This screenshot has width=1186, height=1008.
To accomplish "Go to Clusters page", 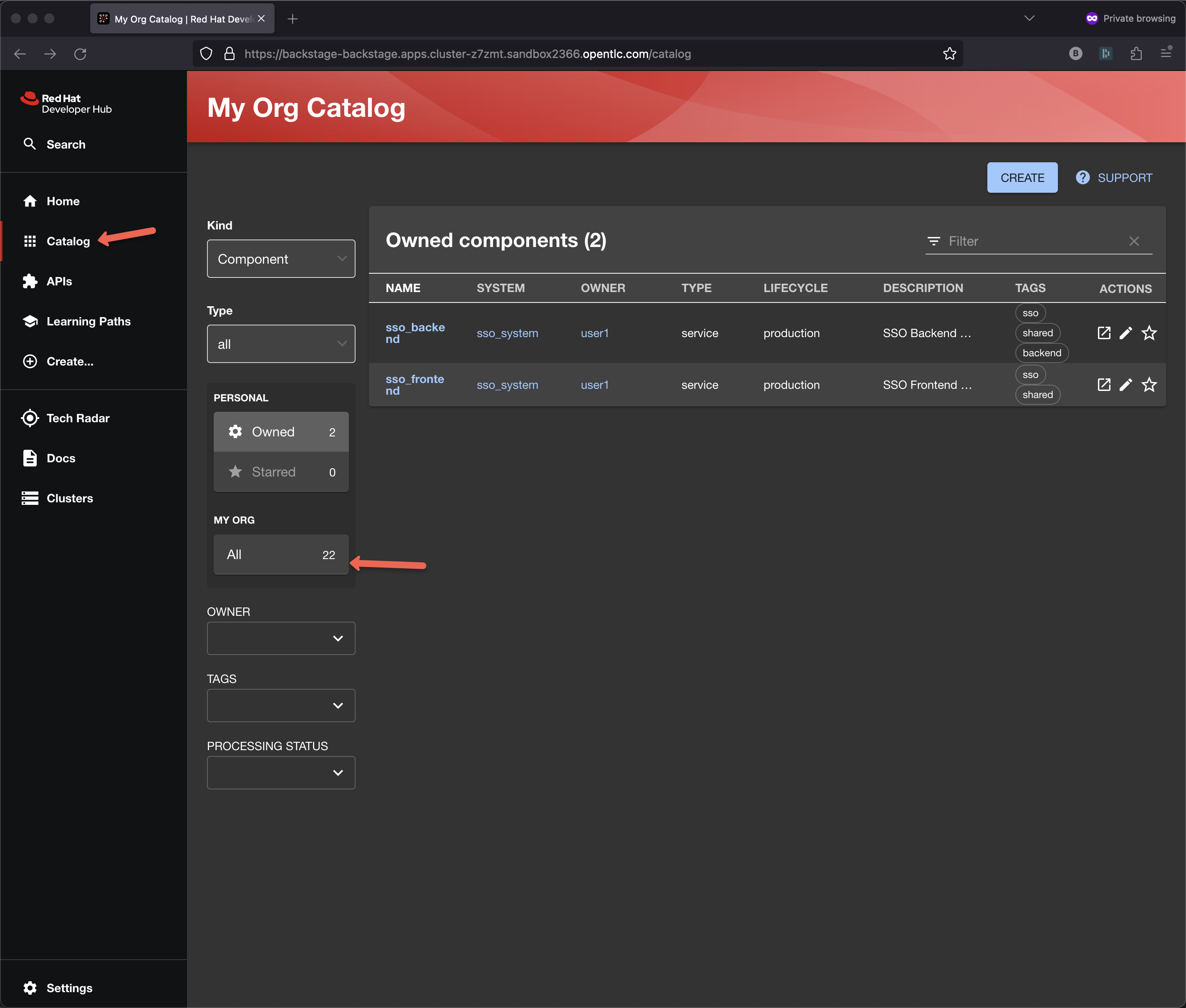I will [69, 498].
